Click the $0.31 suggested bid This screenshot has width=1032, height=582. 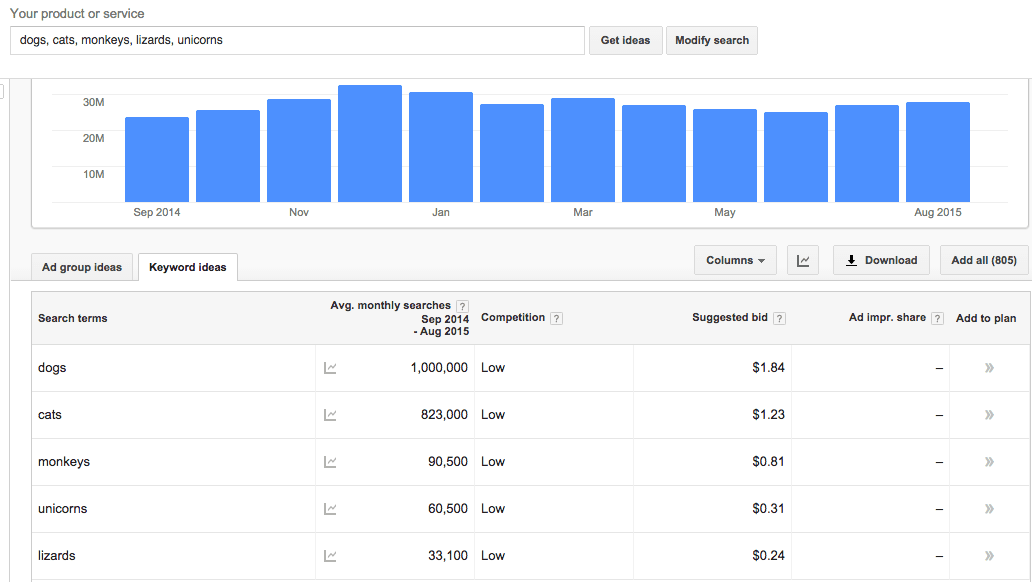(x=768, y=509)
